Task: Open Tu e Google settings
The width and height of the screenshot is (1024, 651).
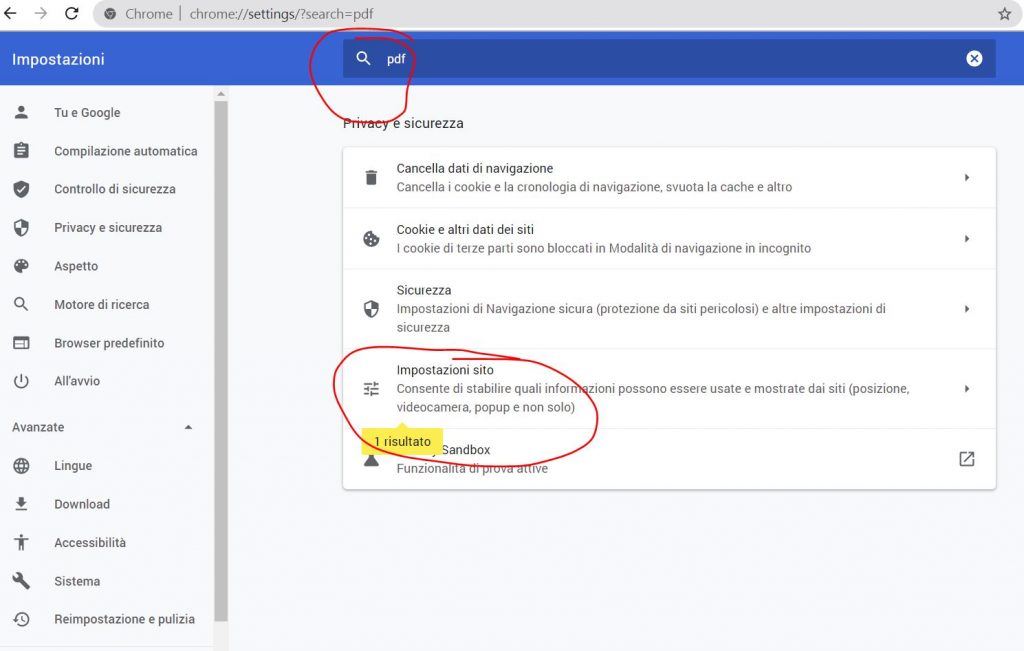Action: pos(87,112)
